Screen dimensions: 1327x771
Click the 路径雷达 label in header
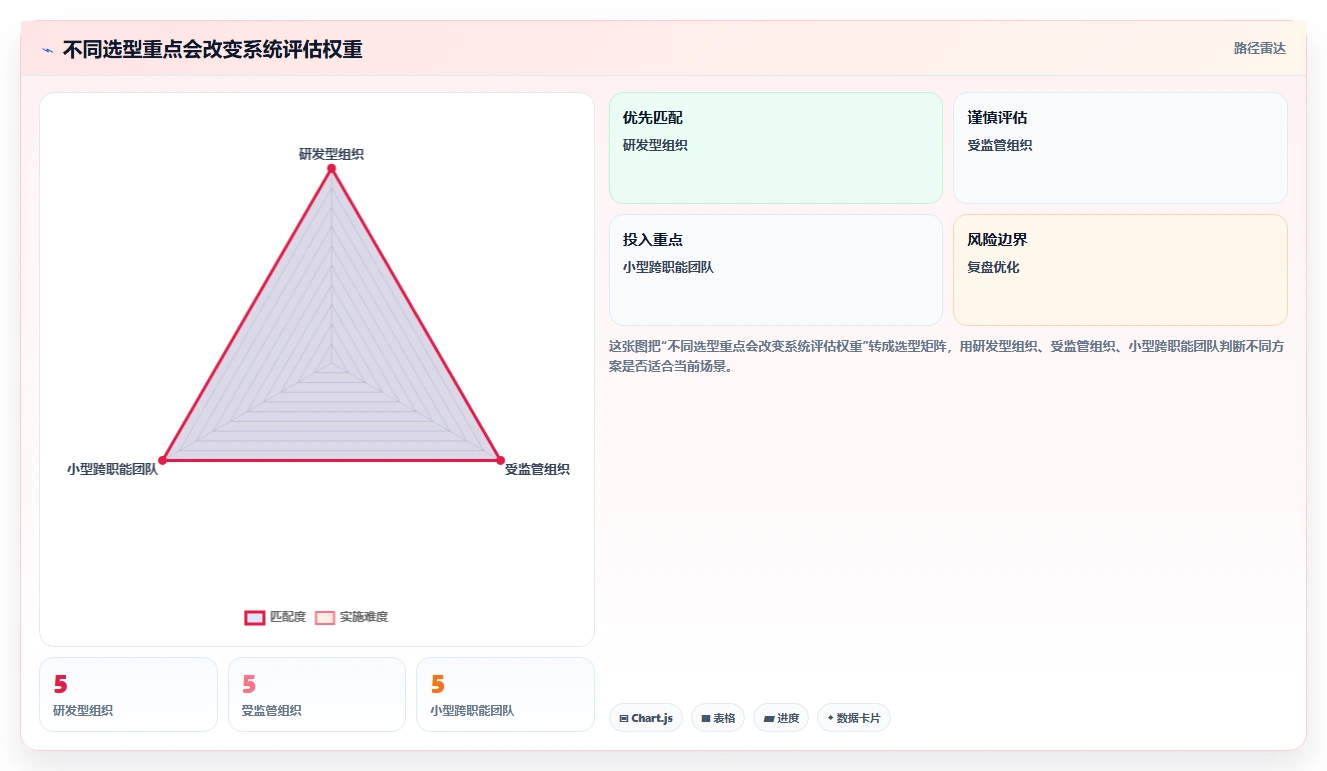tap(1260, 48)
